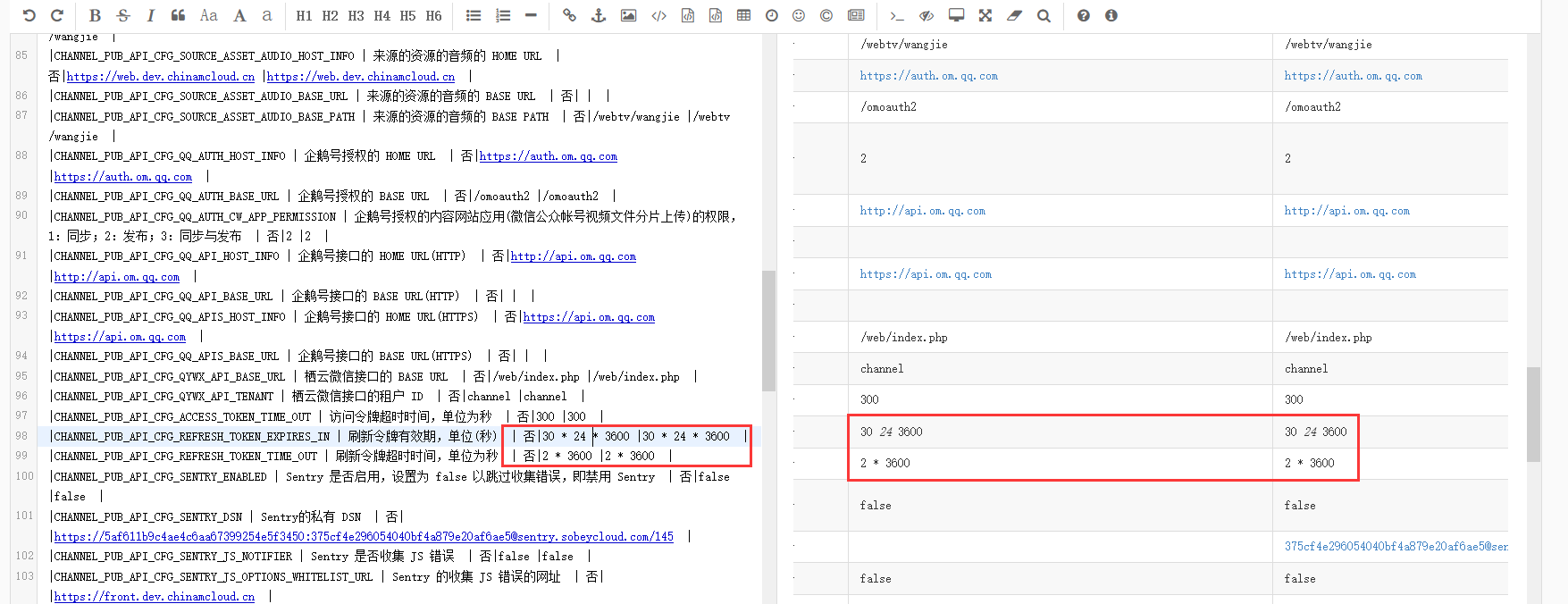Insert a link with the chain icon
This screenshot has height=604, width=1568.
point(569,15)
